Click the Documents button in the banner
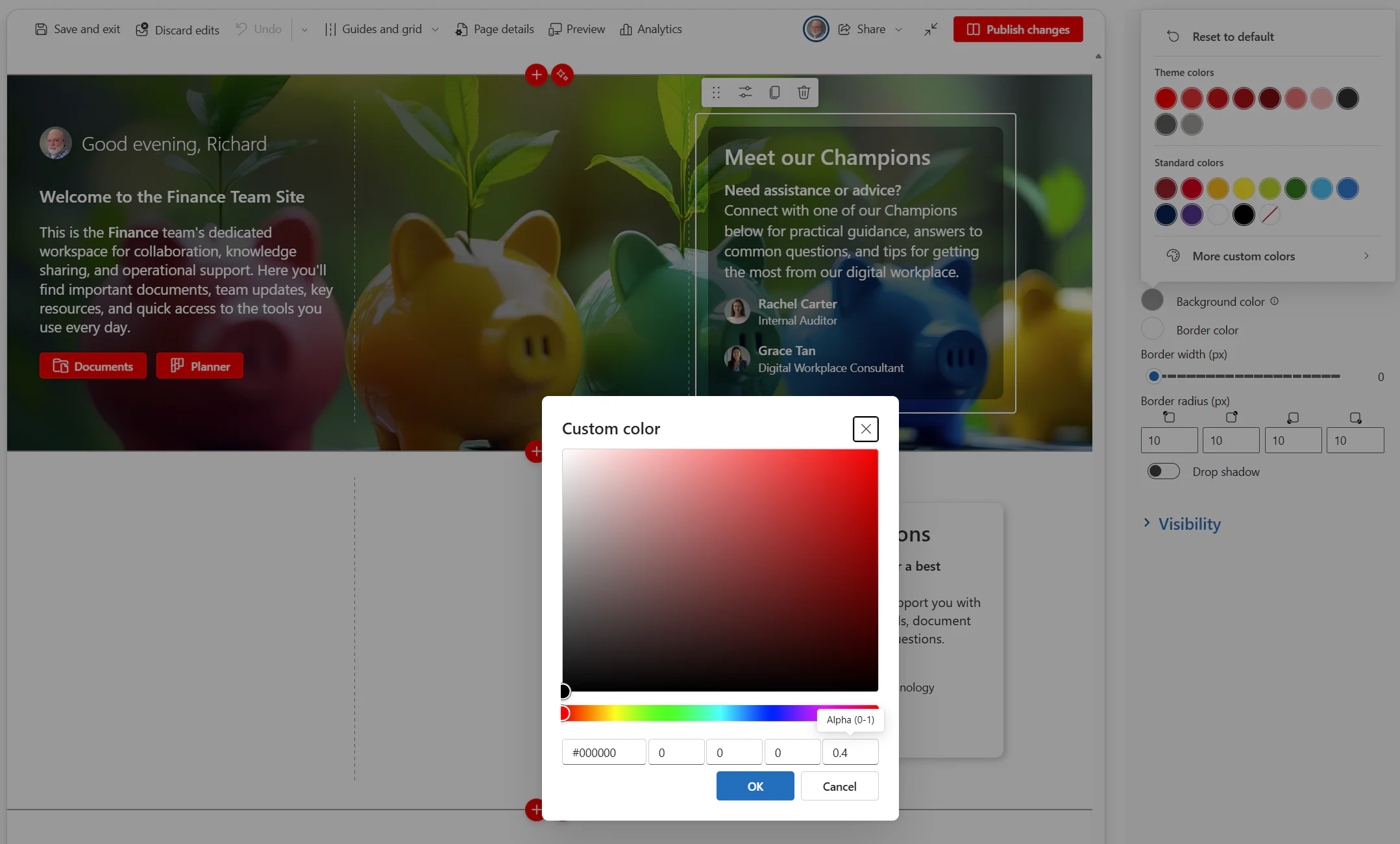Image resolution: width=1400 pixels, height=844 pixels. [x=93, y=366]
